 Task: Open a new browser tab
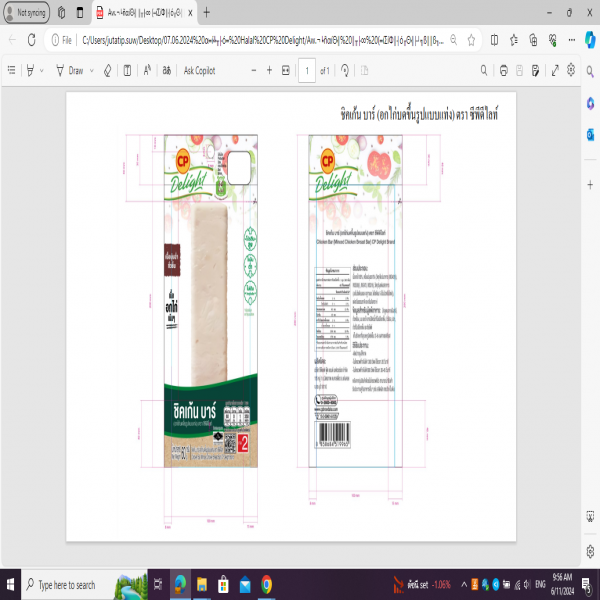point(206,12)
